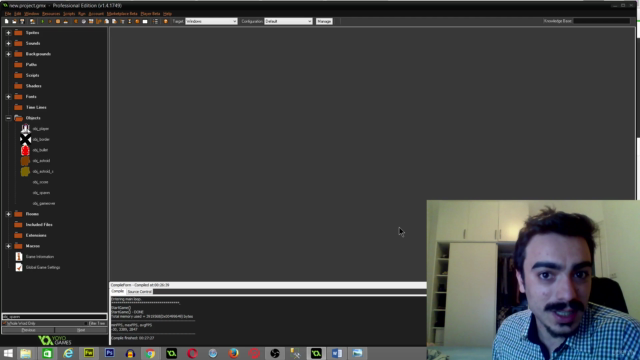
Task: Click the Create room toolbar icon
Action: tap(145, 21)
